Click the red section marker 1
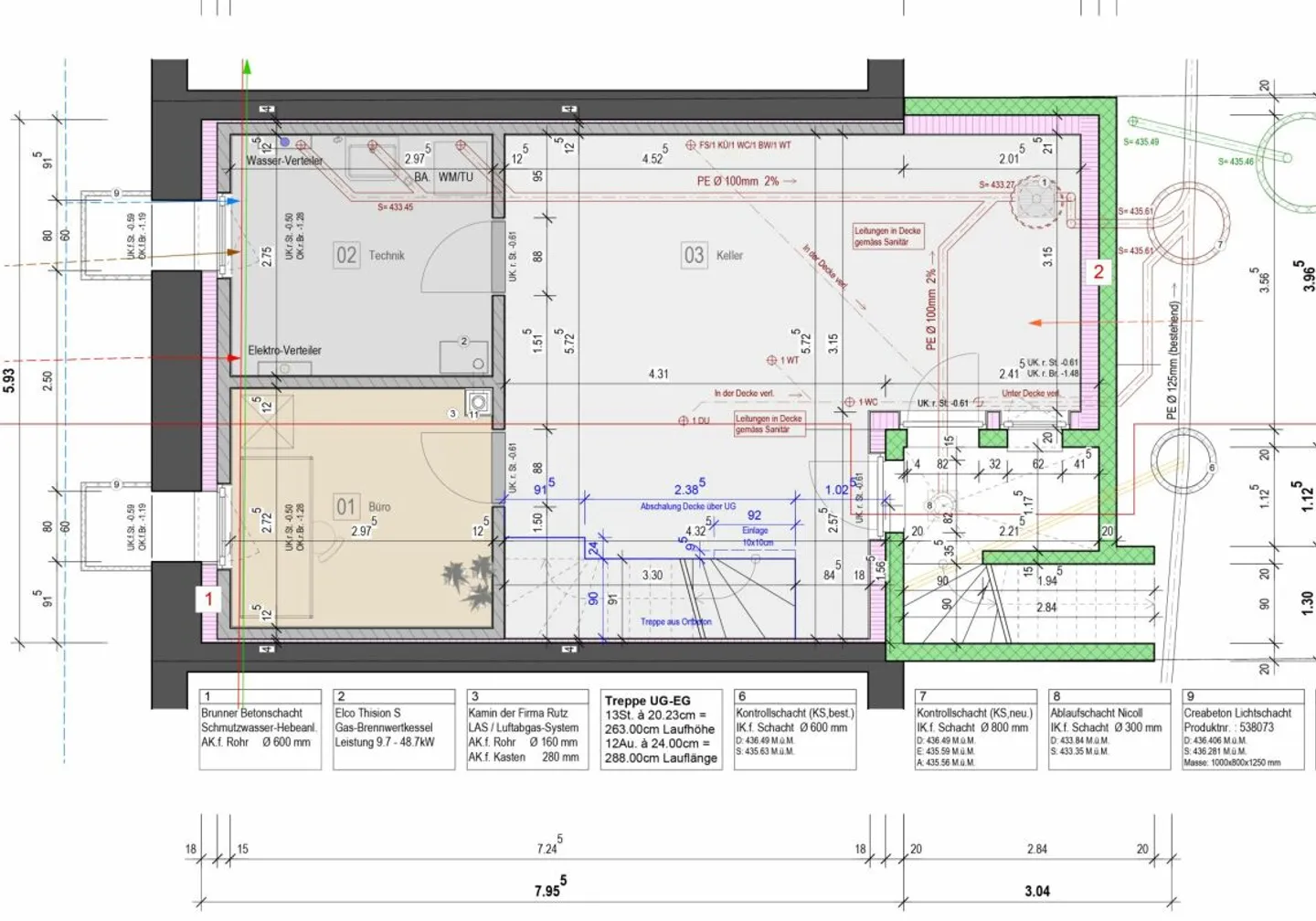1316x921 pixels. click(x=208, y=598)
